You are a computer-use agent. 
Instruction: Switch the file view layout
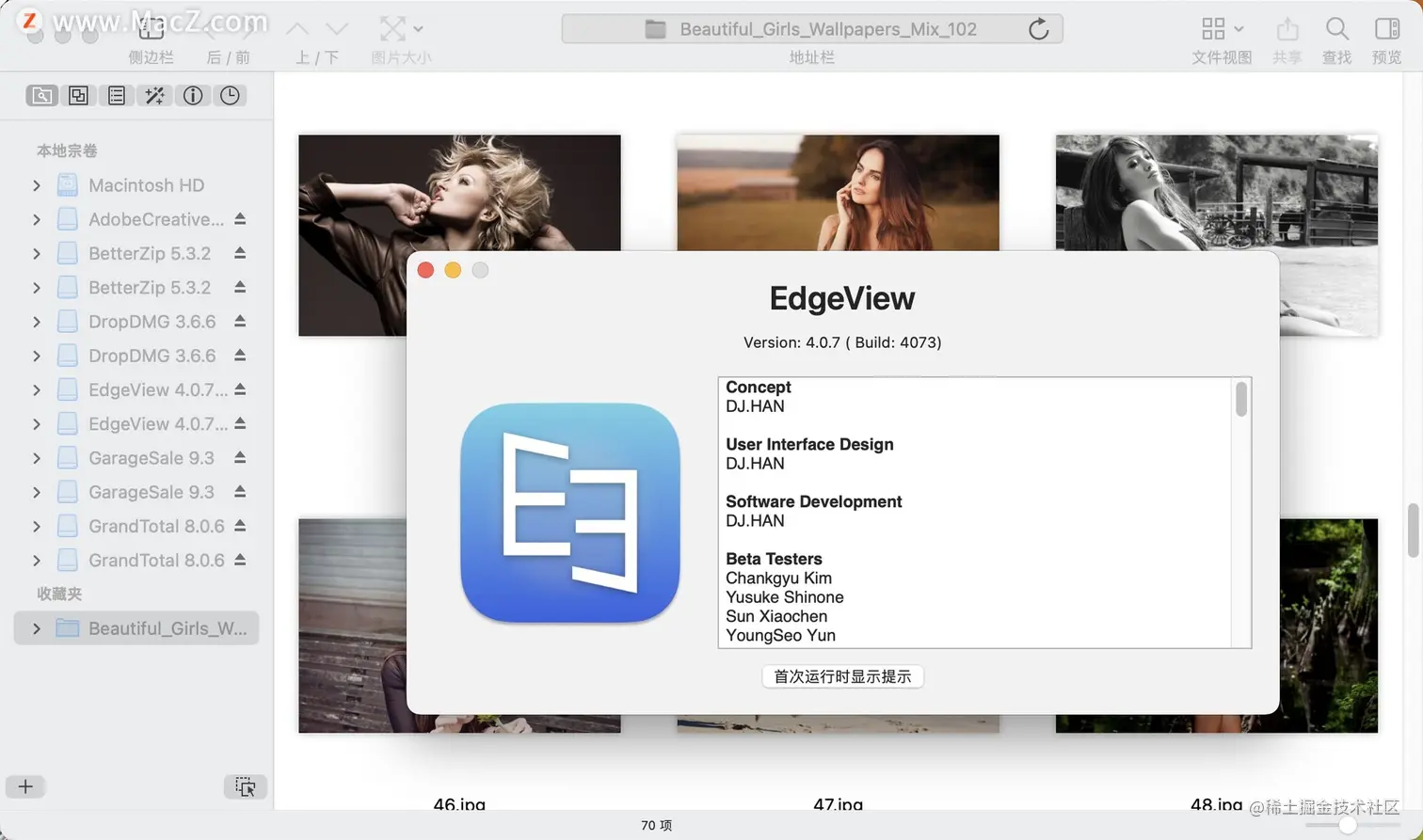1213,29
